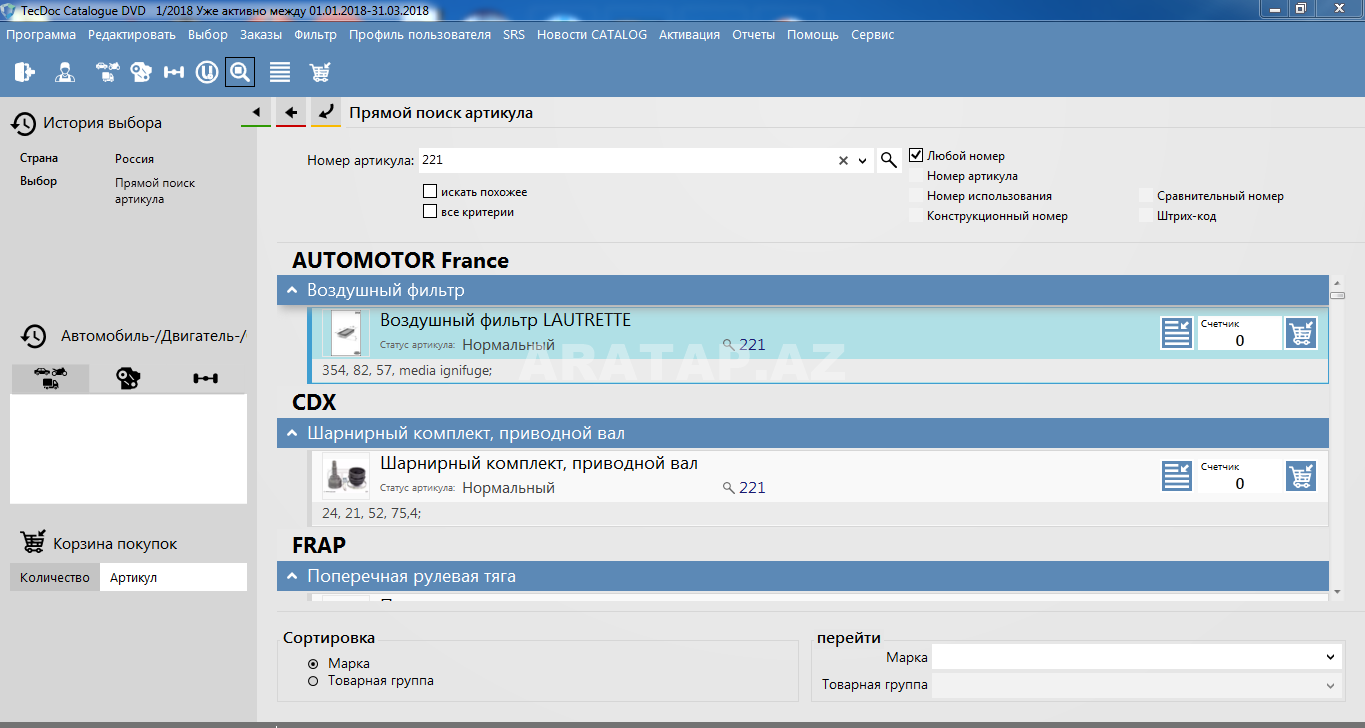The height and width of the screenshot is (728, 1365).
Task: Enable the Номер артикула checkbox
Action: pyautogui.click(x=916, y=176)
